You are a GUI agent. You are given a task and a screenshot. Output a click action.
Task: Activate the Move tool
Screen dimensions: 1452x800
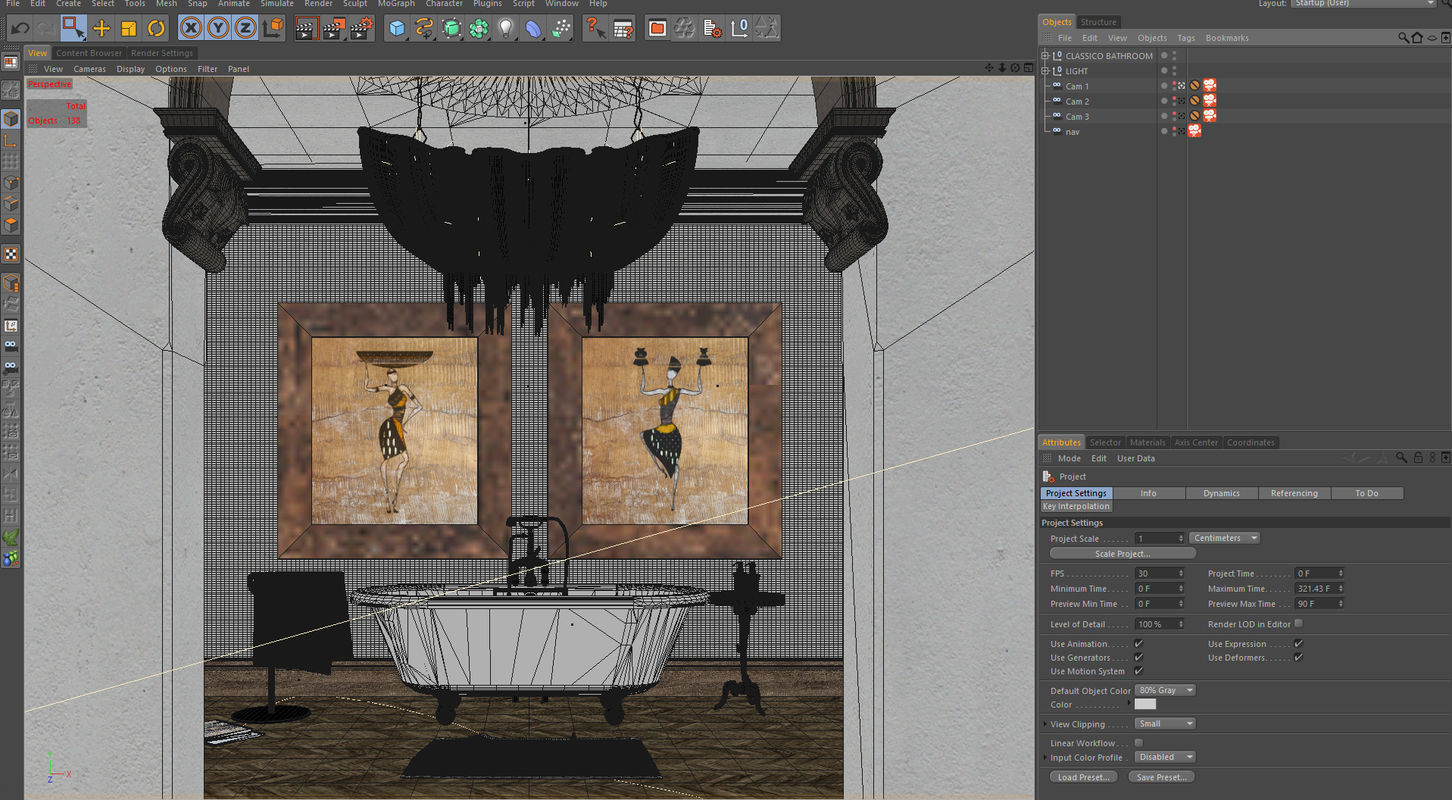coord(101,28)
